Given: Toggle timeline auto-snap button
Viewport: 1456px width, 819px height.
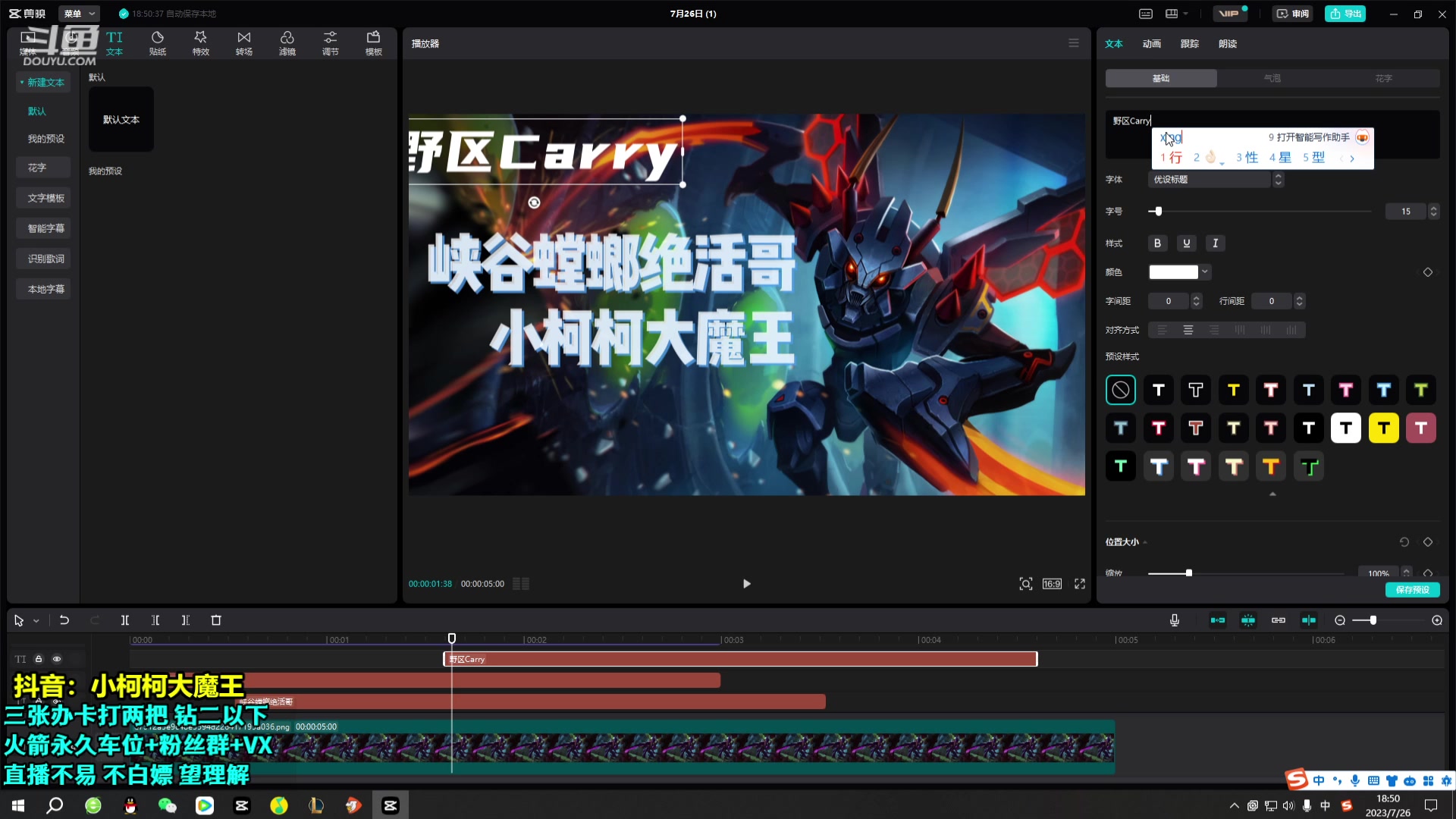Looking at the screenshot, I should [x=1248, y=620].
